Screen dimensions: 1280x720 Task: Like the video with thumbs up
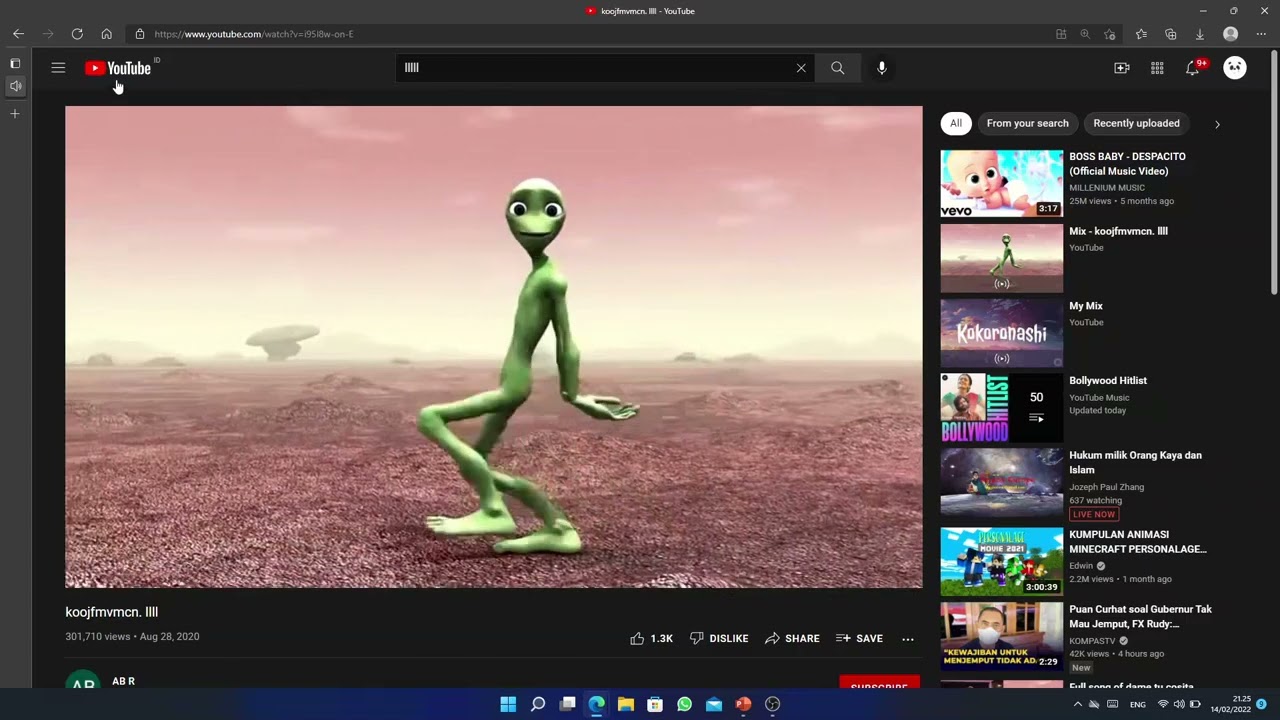click(651, 638)
